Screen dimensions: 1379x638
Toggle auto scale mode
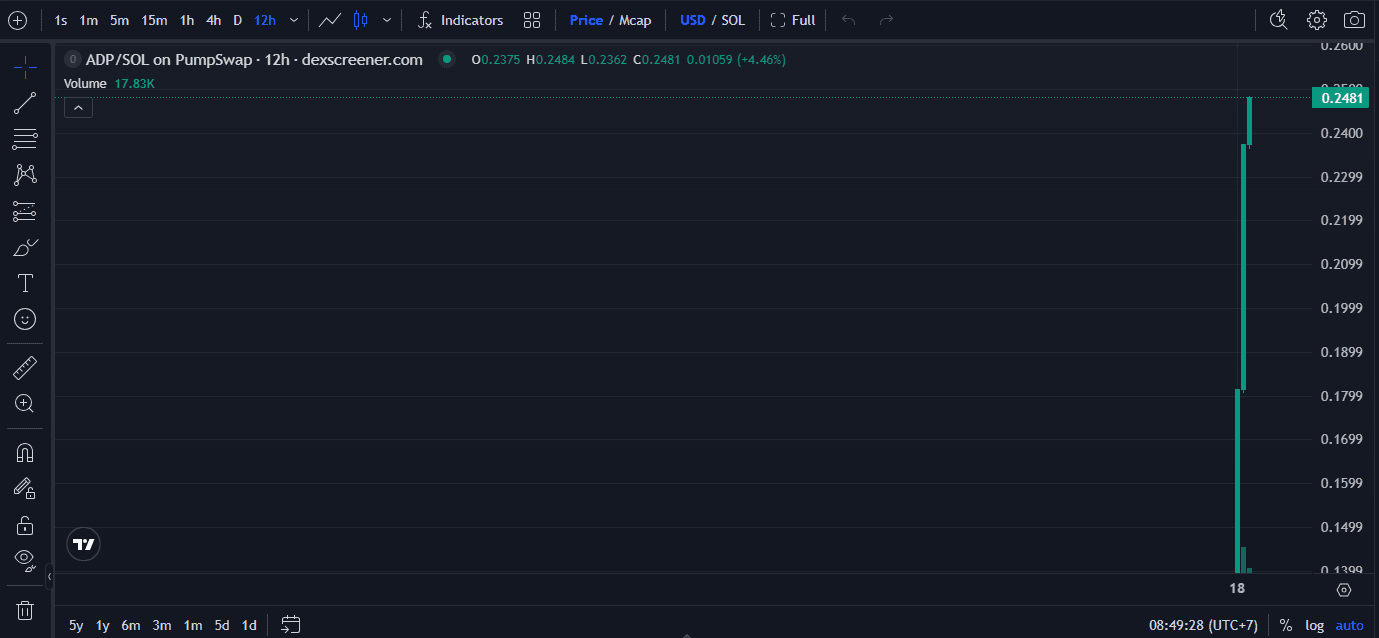point(1350,625)
